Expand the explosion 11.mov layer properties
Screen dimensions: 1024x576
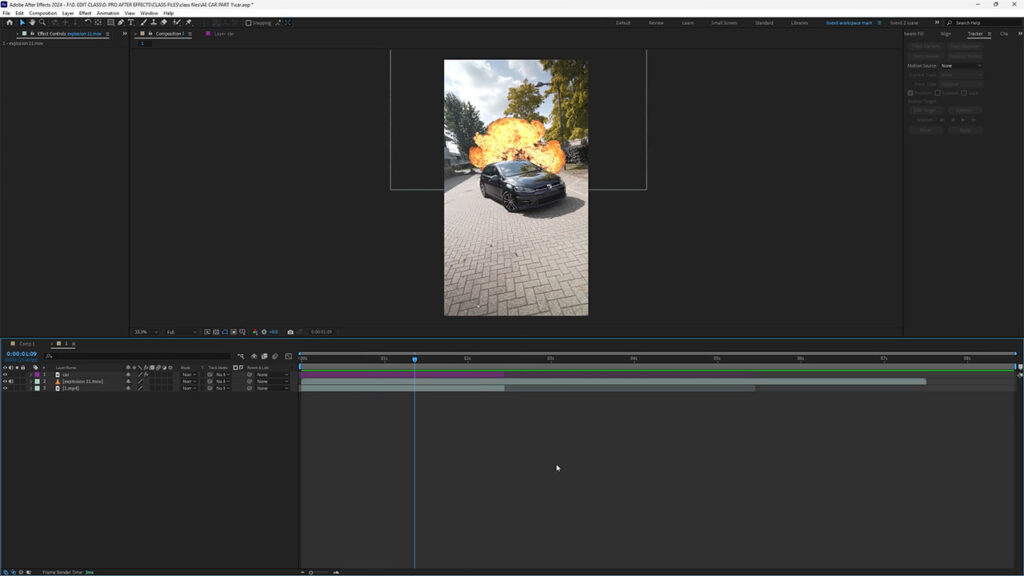pos(29,381)
